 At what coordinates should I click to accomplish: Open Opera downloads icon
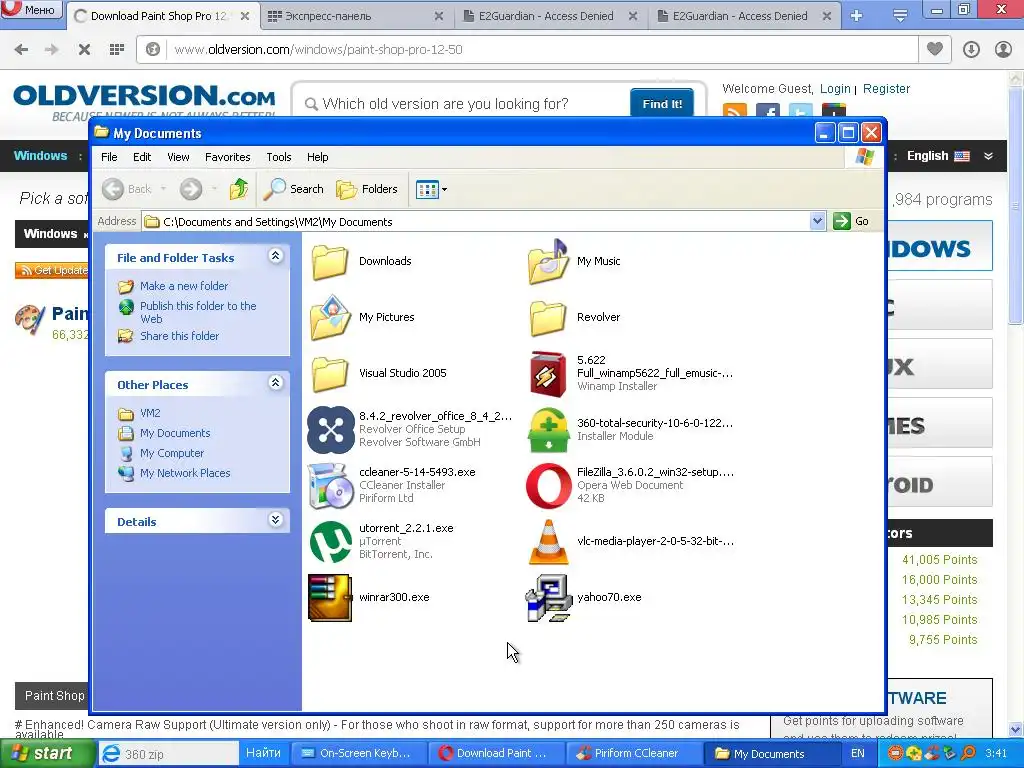coord(971,49)
